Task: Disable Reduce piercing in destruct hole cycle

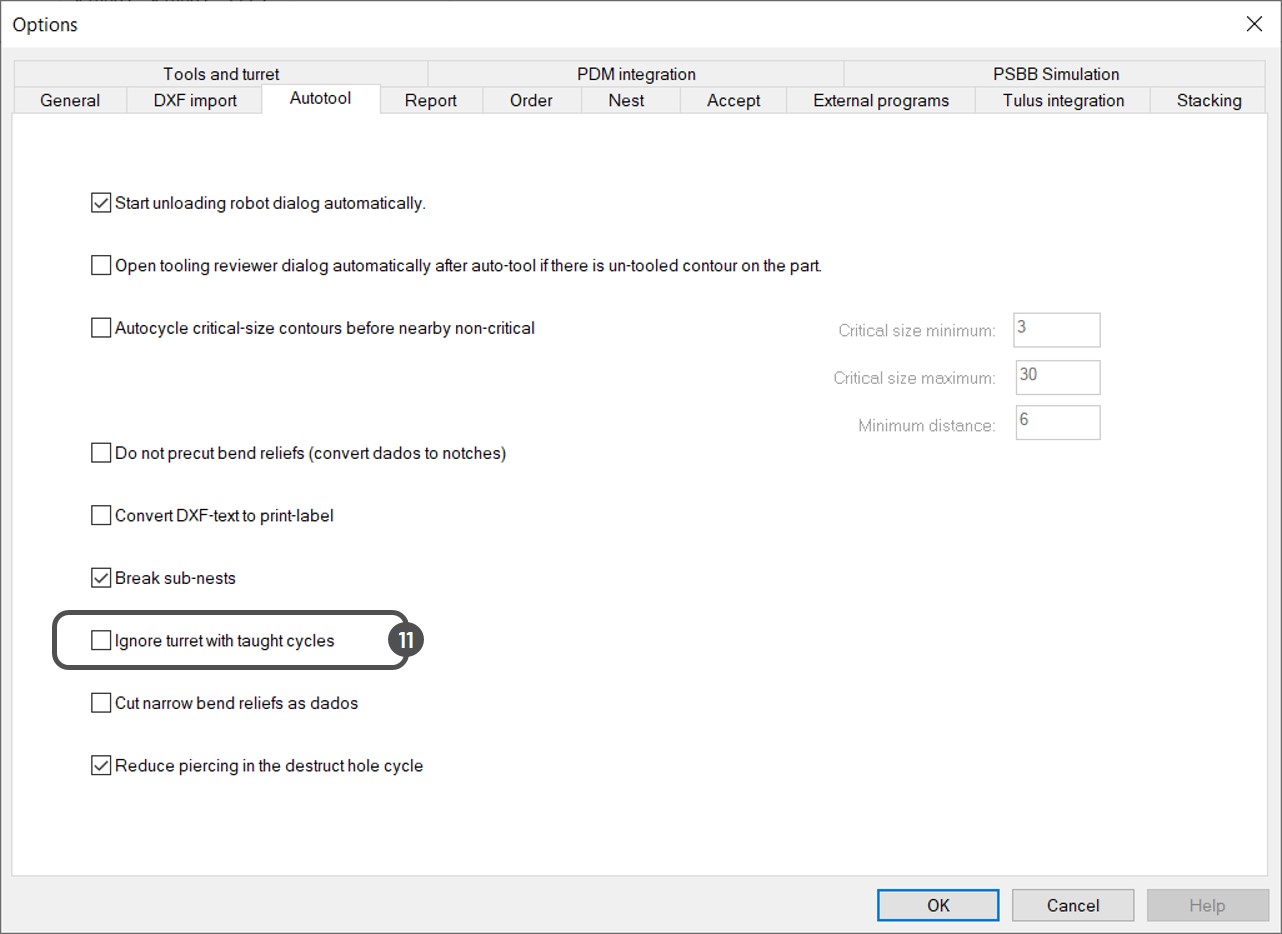Action: (101, 766)
